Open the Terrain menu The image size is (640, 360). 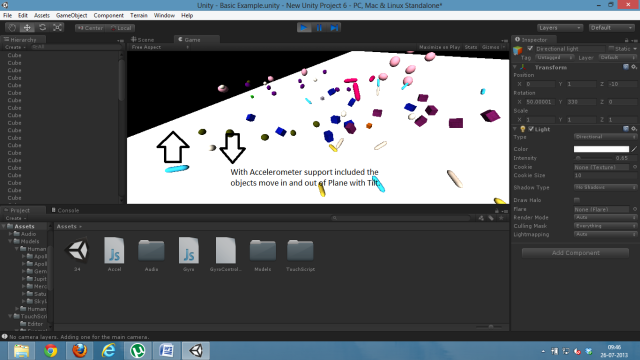point(139,15)
